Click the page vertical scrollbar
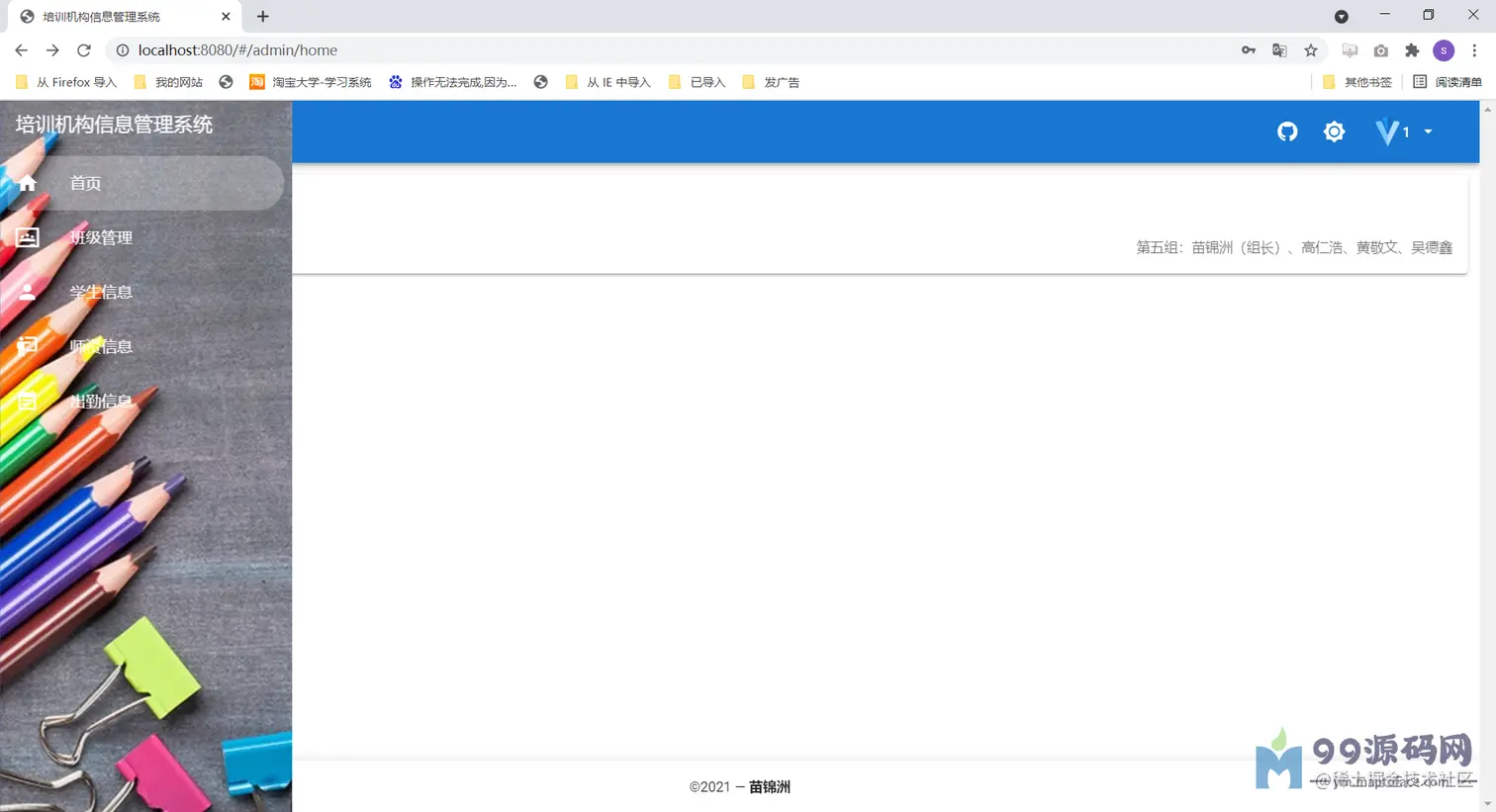Viewport: 1496px width, 812px height. 1487,456
